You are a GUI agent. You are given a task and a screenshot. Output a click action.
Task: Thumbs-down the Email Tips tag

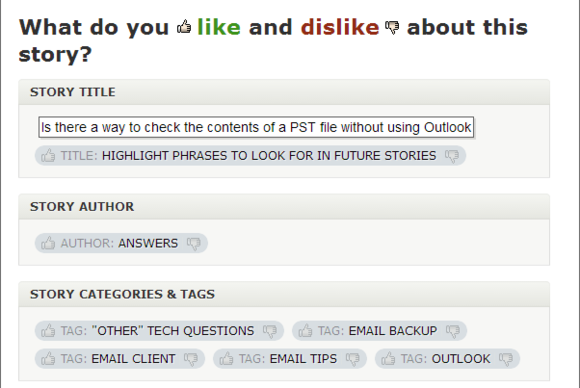353,359
